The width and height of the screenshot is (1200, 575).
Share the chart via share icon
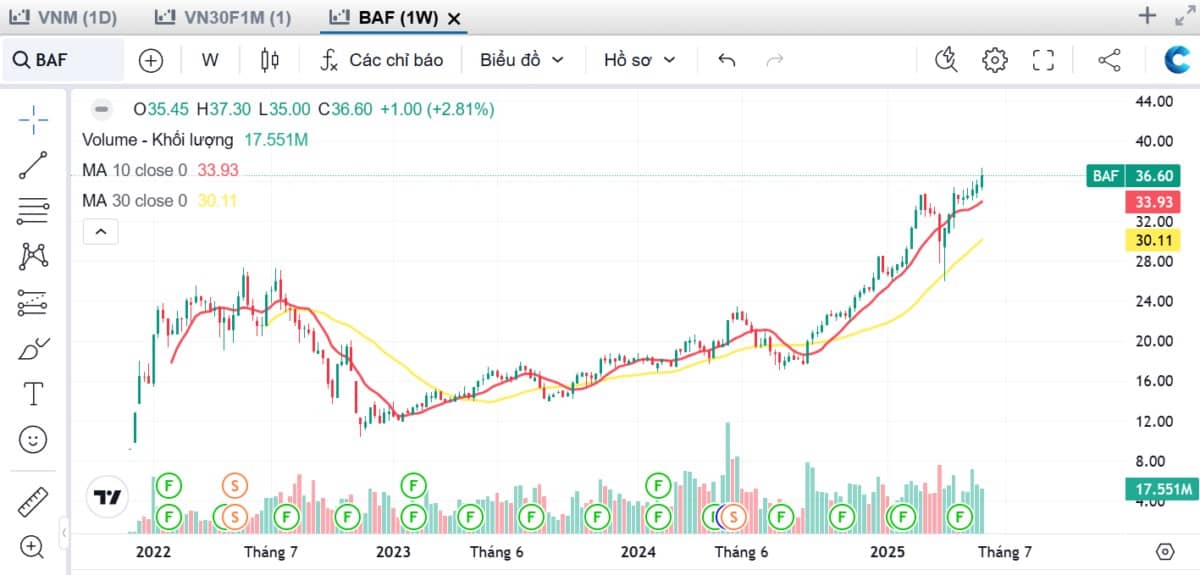point(1109,60)
